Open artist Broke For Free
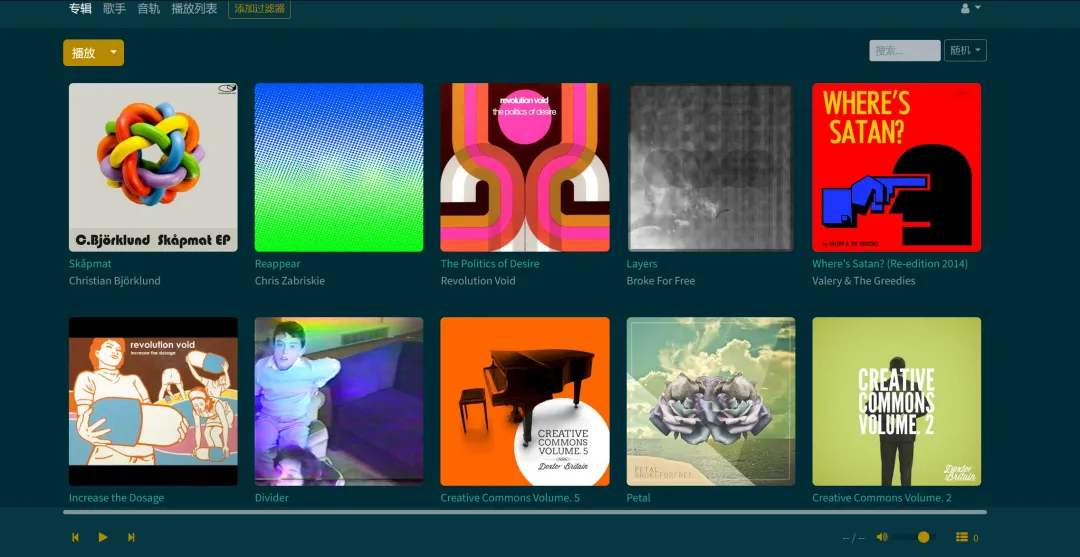The width and height of the screenshot is (1080, 557). (x=661, y=281)
